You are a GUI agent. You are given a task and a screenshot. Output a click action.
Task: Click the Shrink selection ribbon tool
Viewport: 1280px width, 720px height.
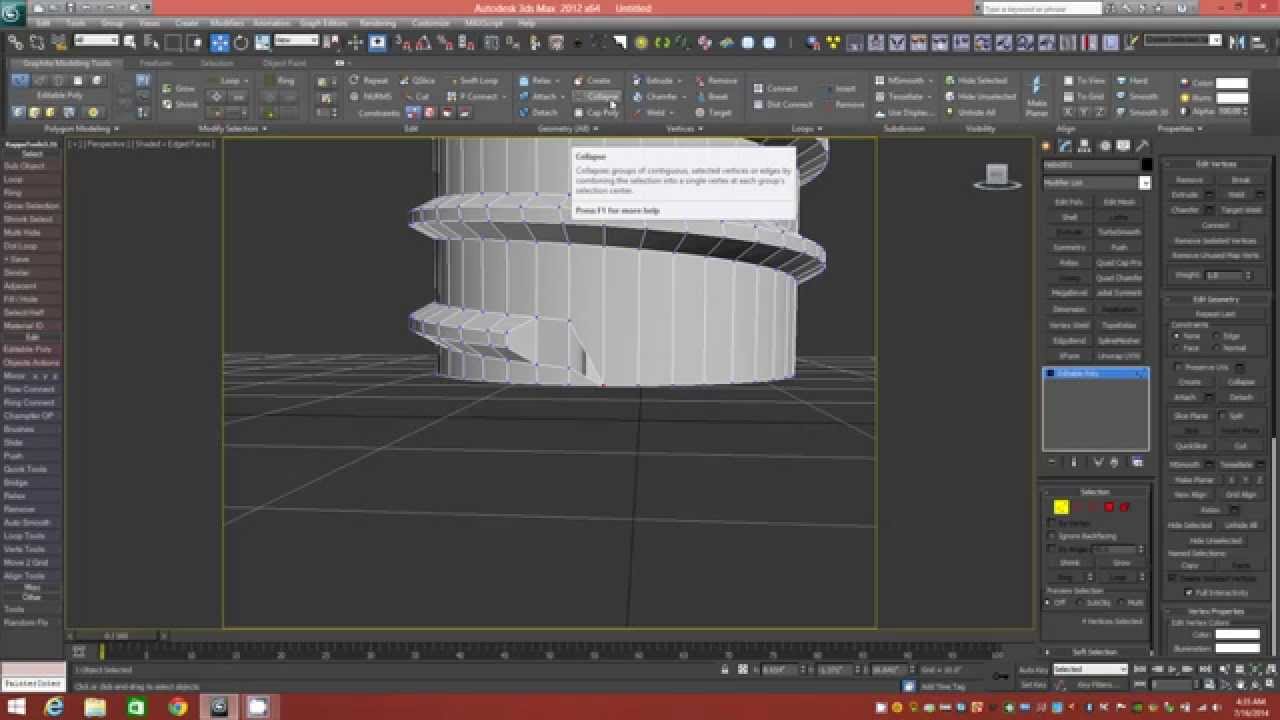tap(180, 104)
